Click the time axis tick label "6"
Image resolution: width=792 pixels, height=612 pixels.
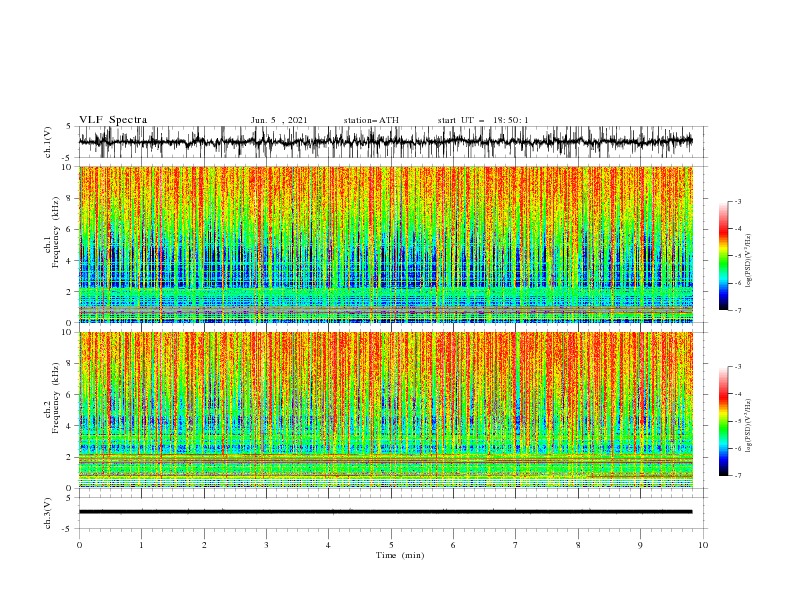click(453, 545)
